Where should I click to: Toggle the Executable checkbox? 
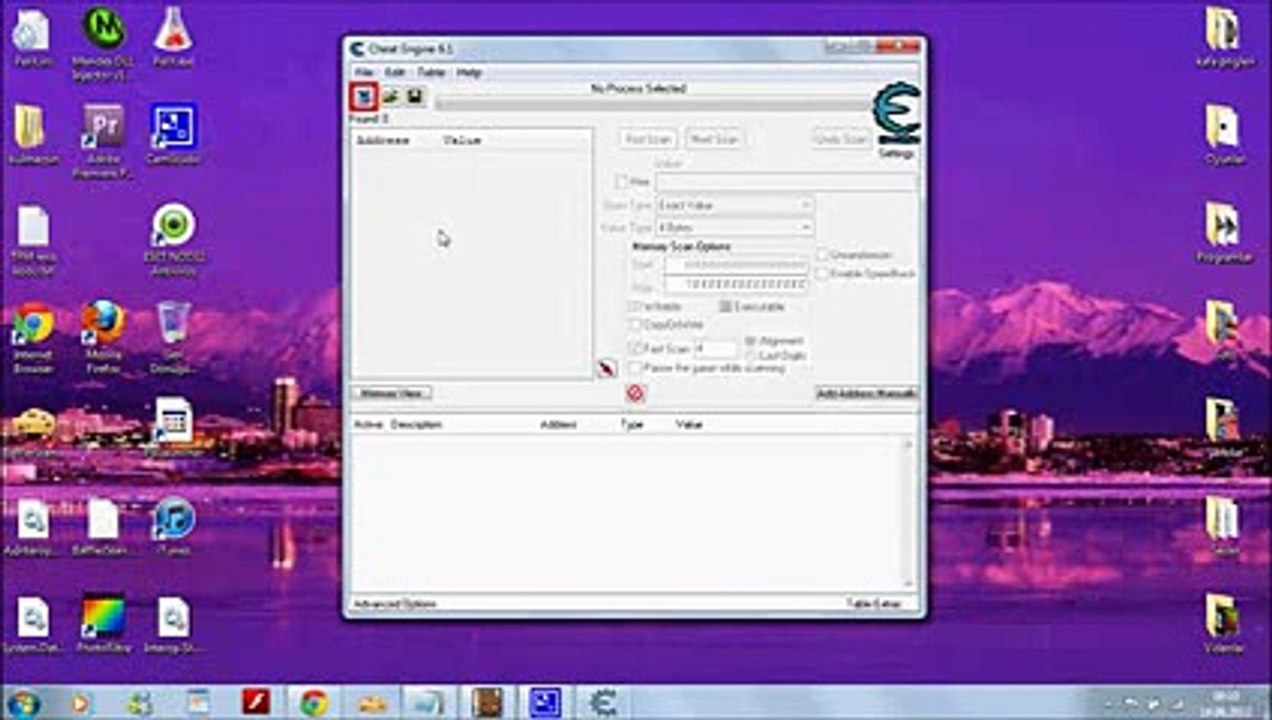(x=726, y=306)
